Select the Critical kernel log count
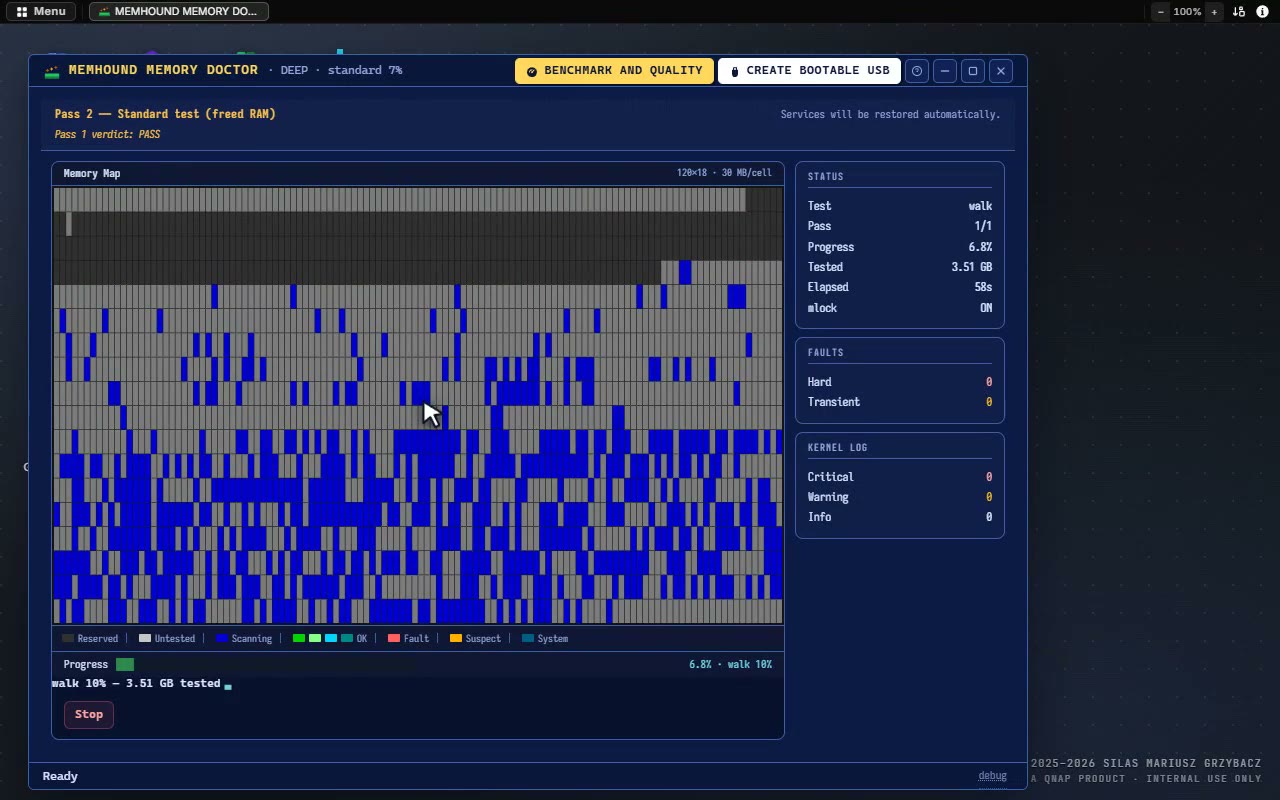Viewport: 1280px width, 800px height. tap(989, 477)
